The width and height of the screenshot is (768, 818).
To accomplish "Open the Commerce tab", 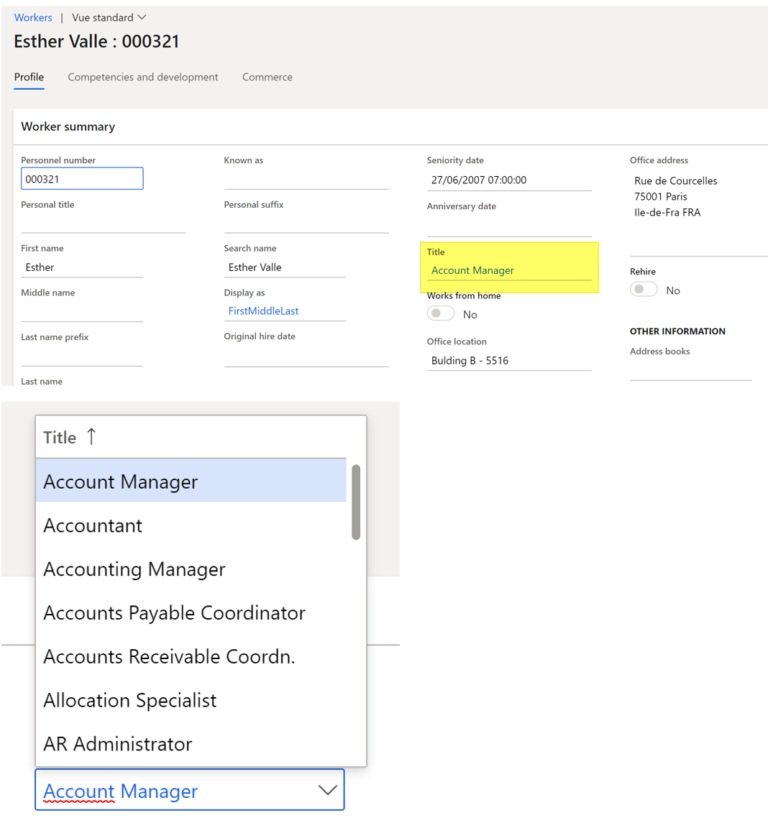I will coord(267,77).
